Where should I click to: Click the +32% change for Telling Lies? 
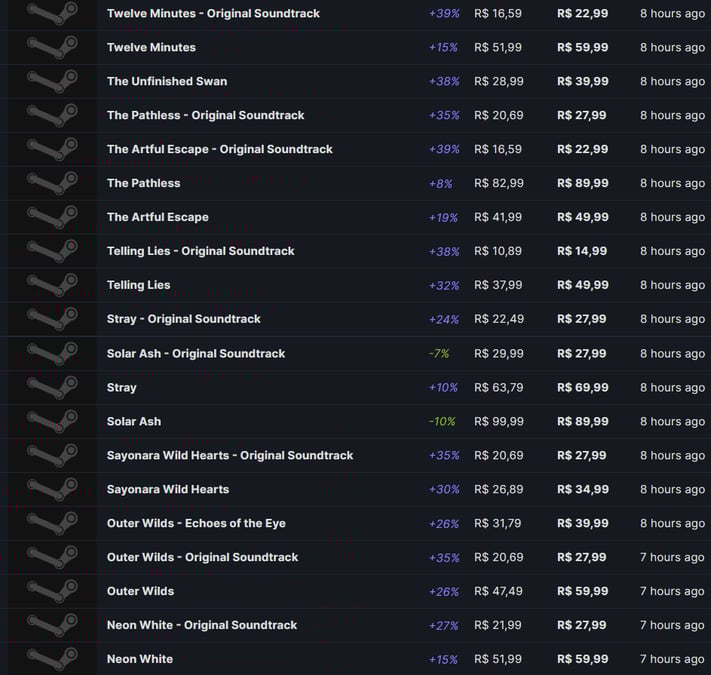(x=444, y=286)
